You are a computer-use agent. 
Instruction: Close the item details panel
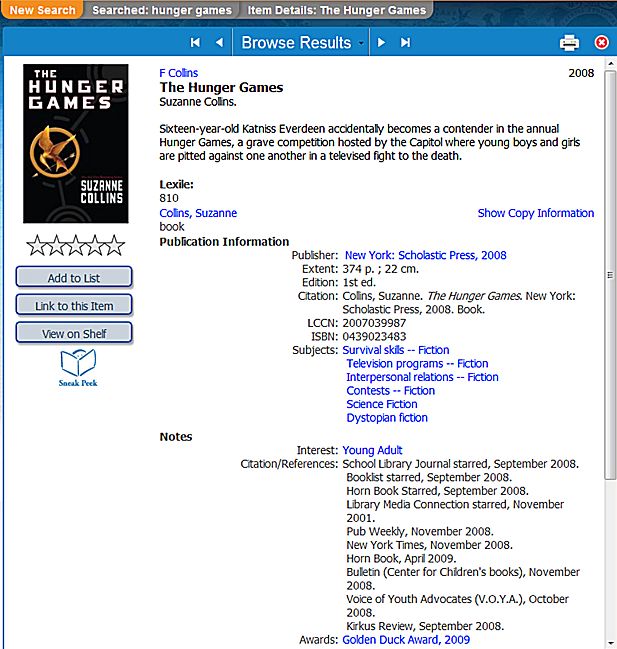tap(601, 42)
